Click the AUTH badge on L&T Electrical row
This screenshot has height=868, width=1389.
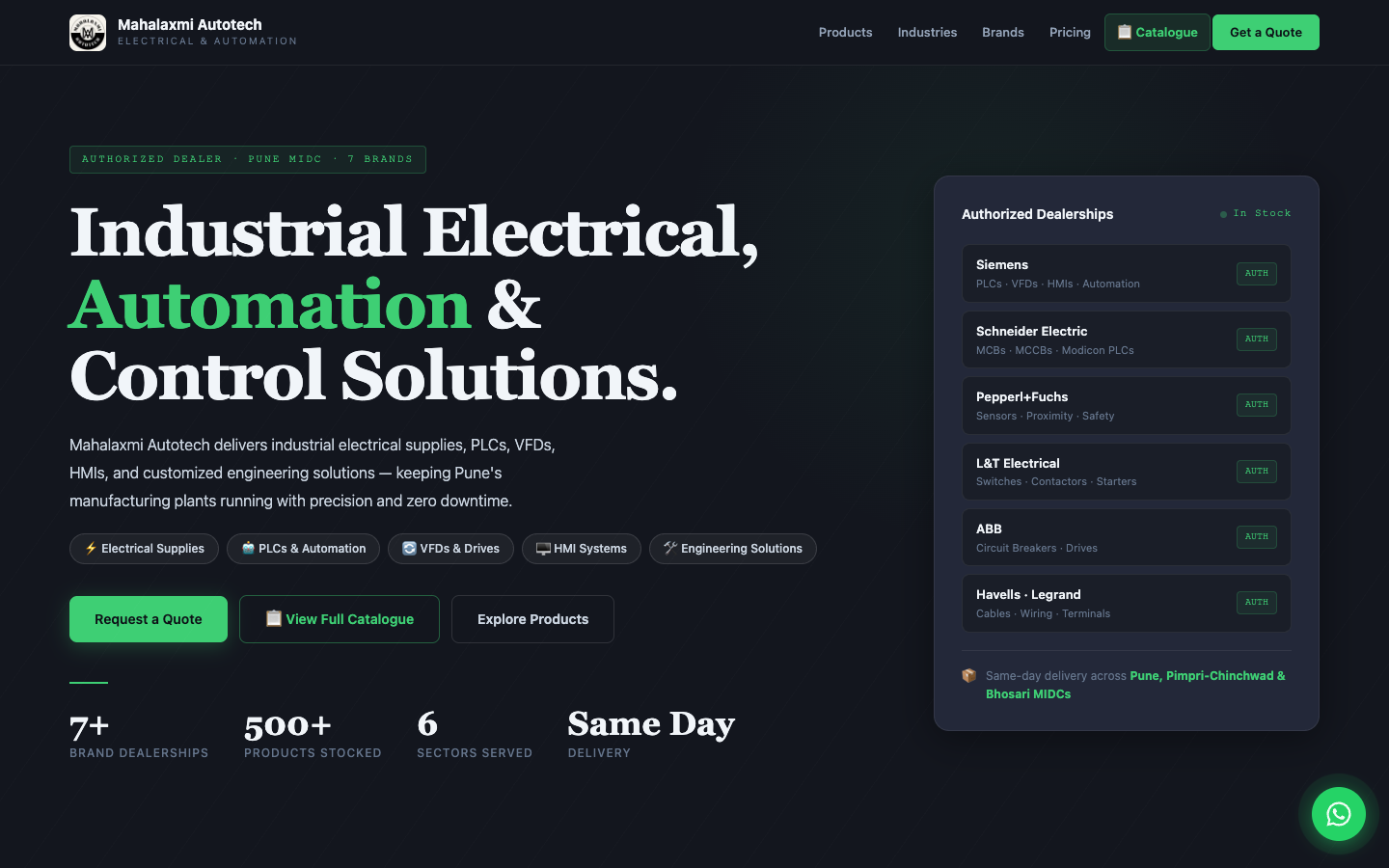(1257, 472)
